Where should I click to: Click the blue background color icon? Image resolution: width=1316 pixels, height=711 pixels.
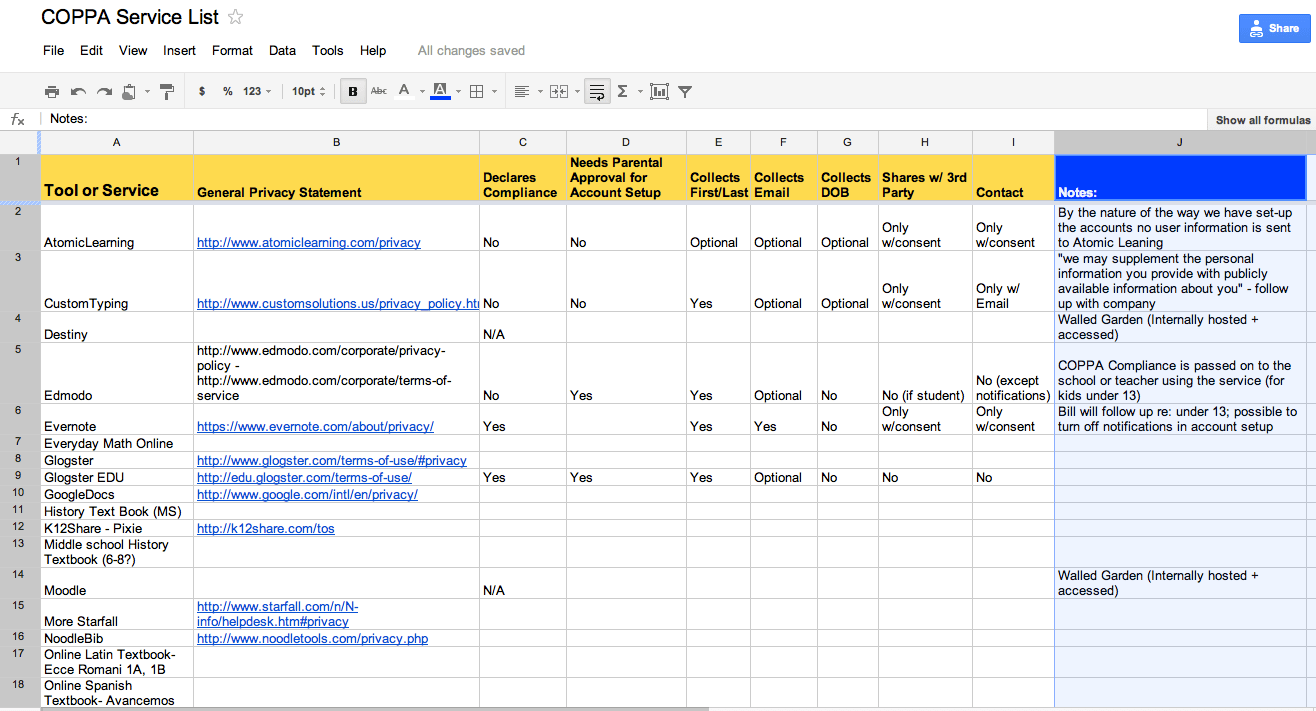[440, 91]
